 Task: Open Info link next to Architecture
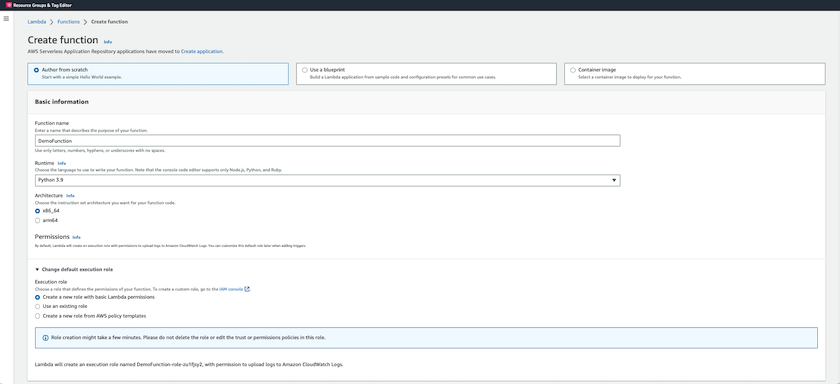(x=70, y=196)
